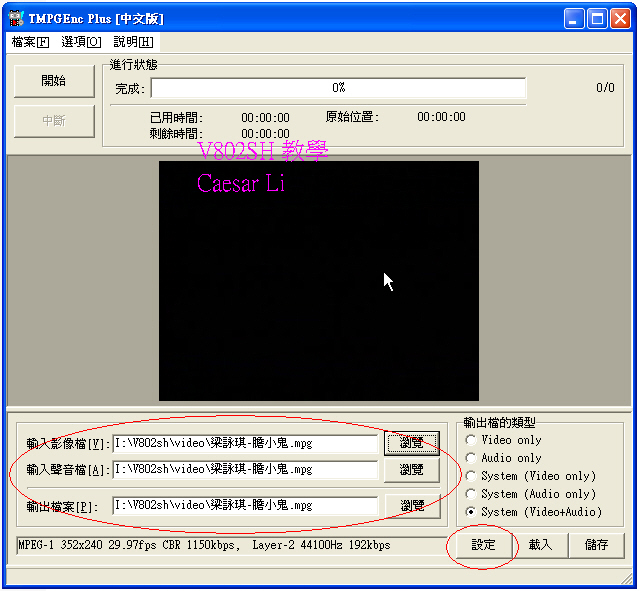Click the 載入 load button
Screen dimensions: 640x591
tap(540, 545)
